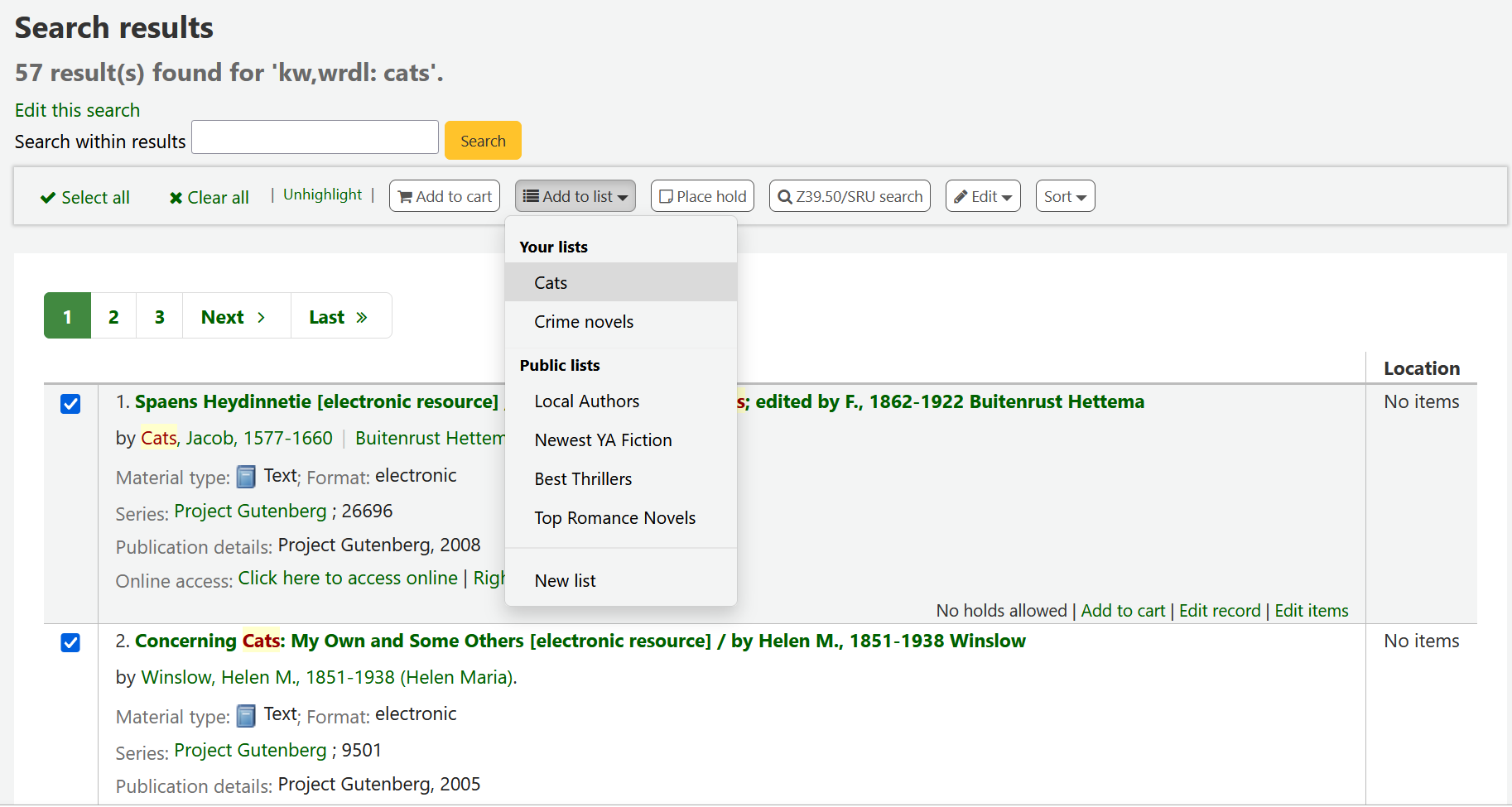Viewport: 1512px width, 807px height.
Task: Uncheck the checkbox next to Concerning Cats
Action: 70,642
